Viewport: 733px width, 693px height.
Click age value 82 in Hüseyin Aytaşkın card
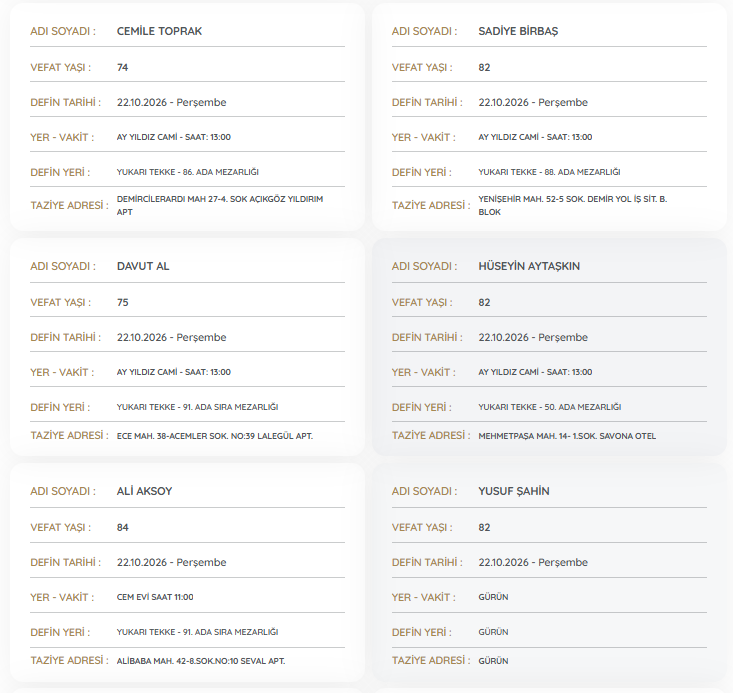click(x=484, y=303)
